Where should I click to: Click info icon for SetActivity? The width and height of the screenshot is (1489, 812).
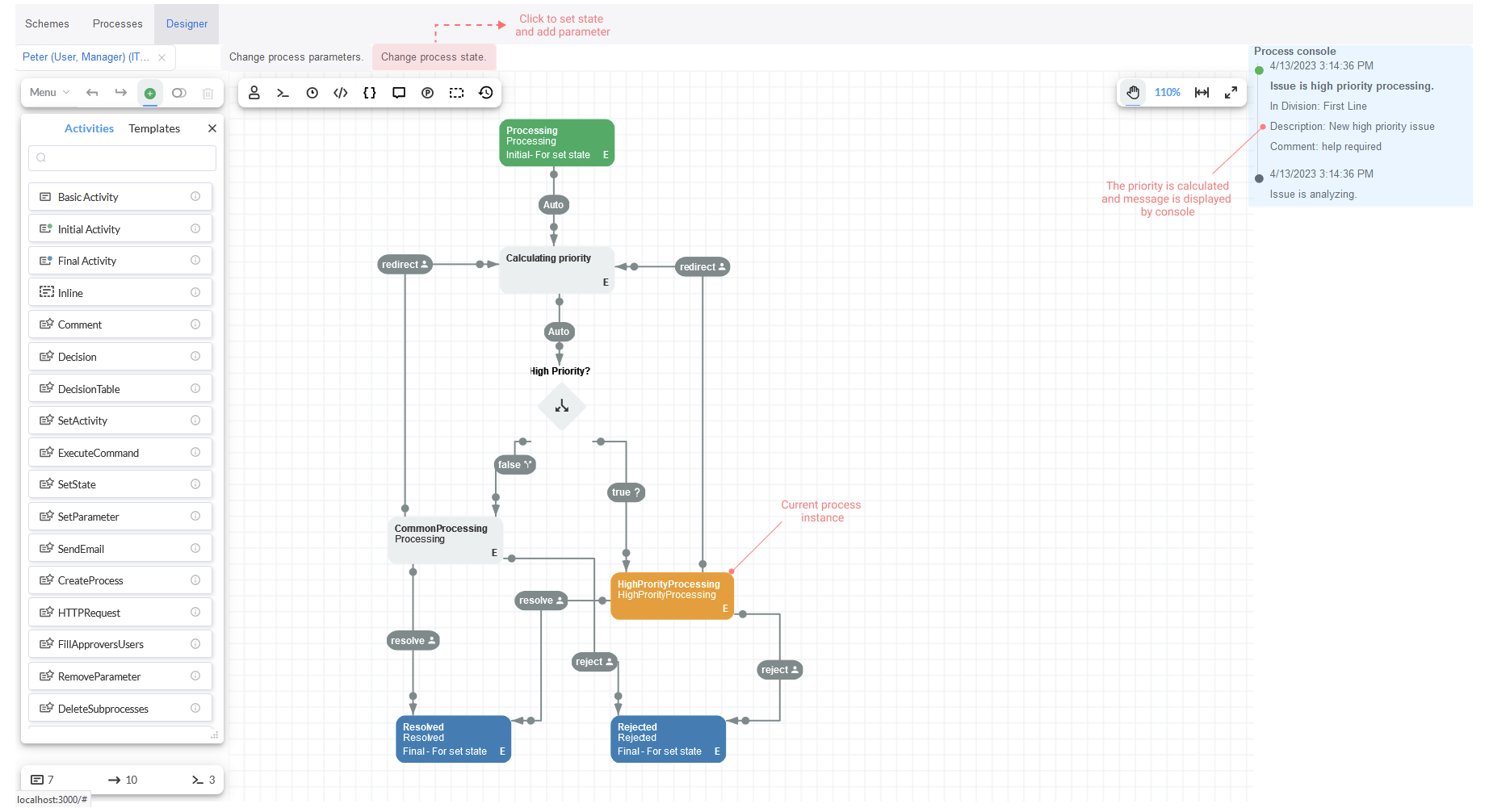tap(195, 421)
